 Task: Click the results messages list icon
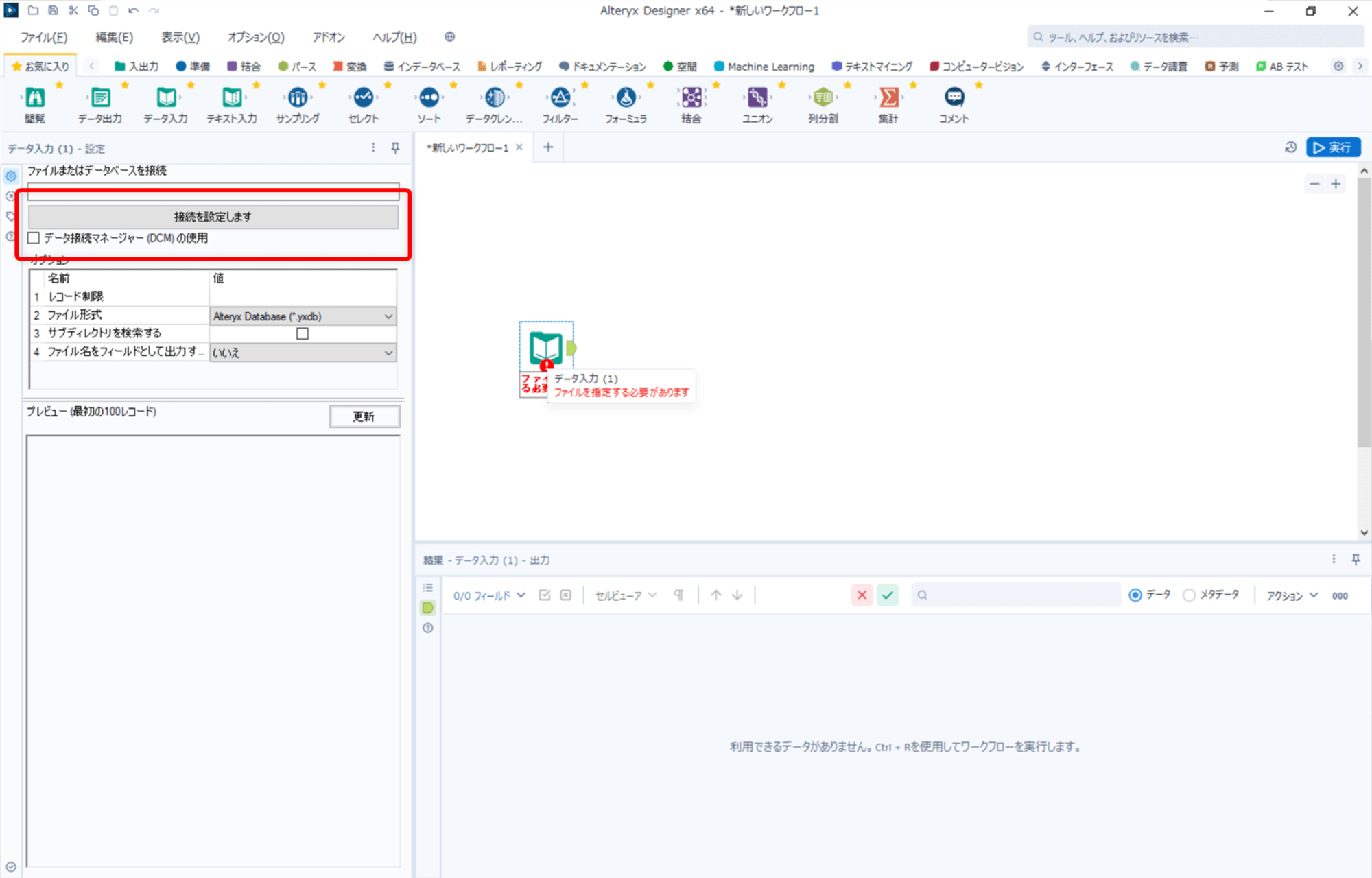tap(428, 588)
